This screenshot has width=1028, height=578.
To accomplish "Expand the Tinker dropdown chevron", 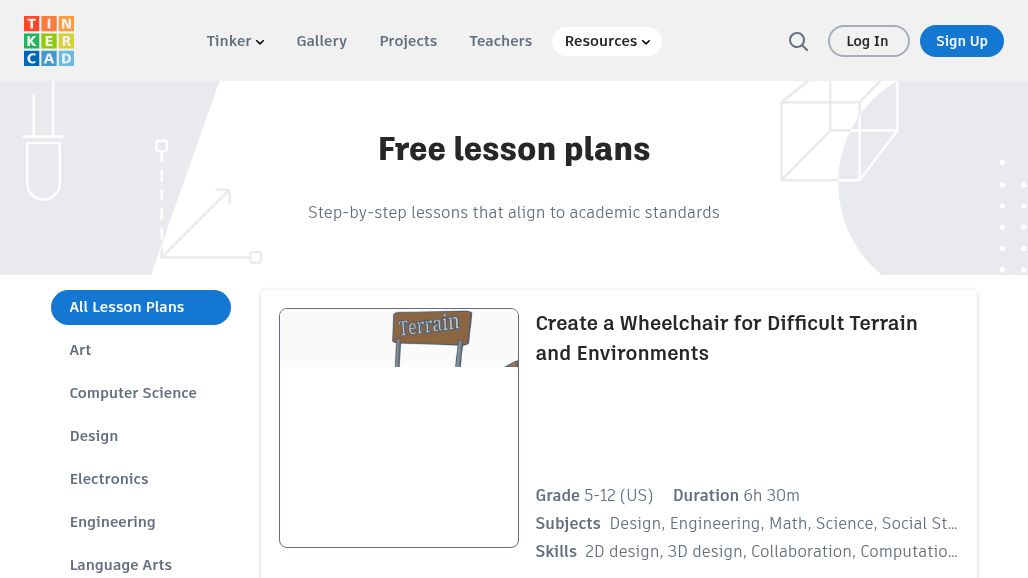I will coord(260,42).
